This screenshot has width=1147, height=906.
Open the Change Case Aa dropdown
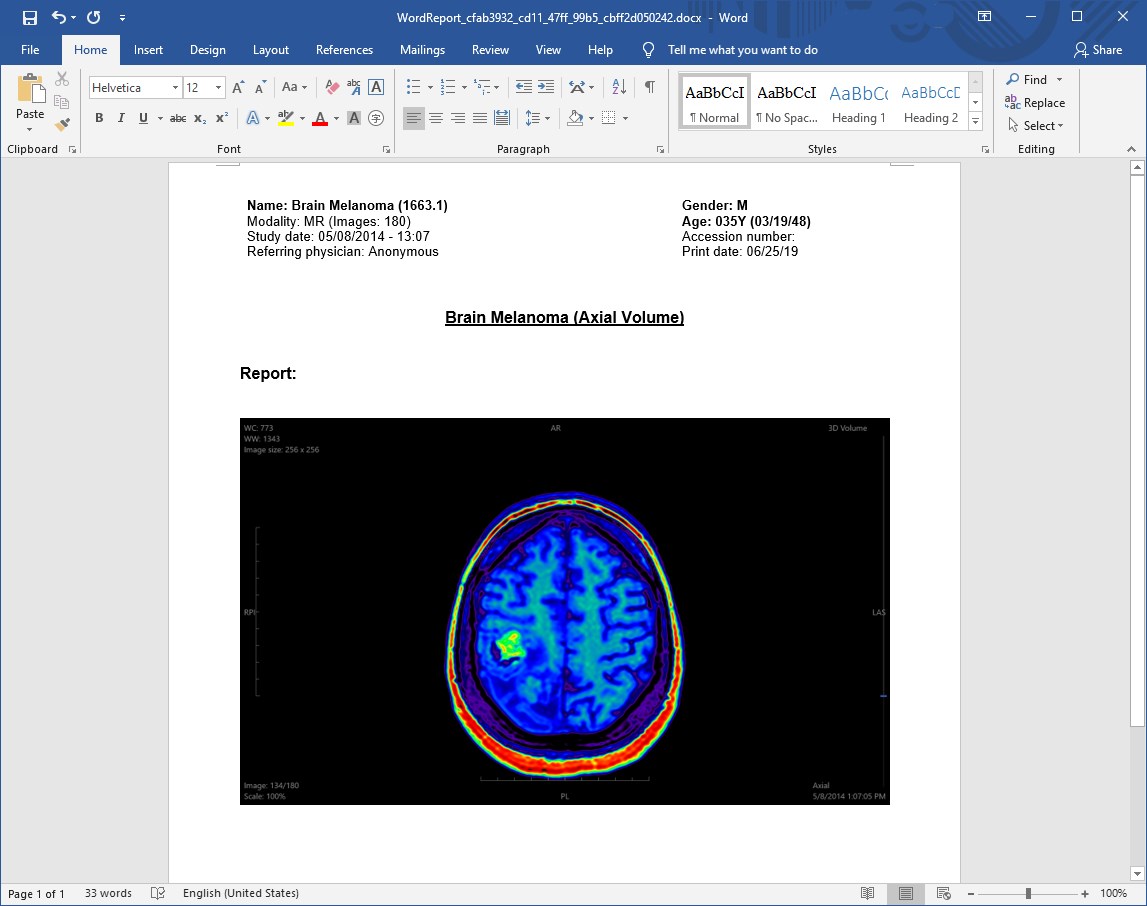[294, 87]
